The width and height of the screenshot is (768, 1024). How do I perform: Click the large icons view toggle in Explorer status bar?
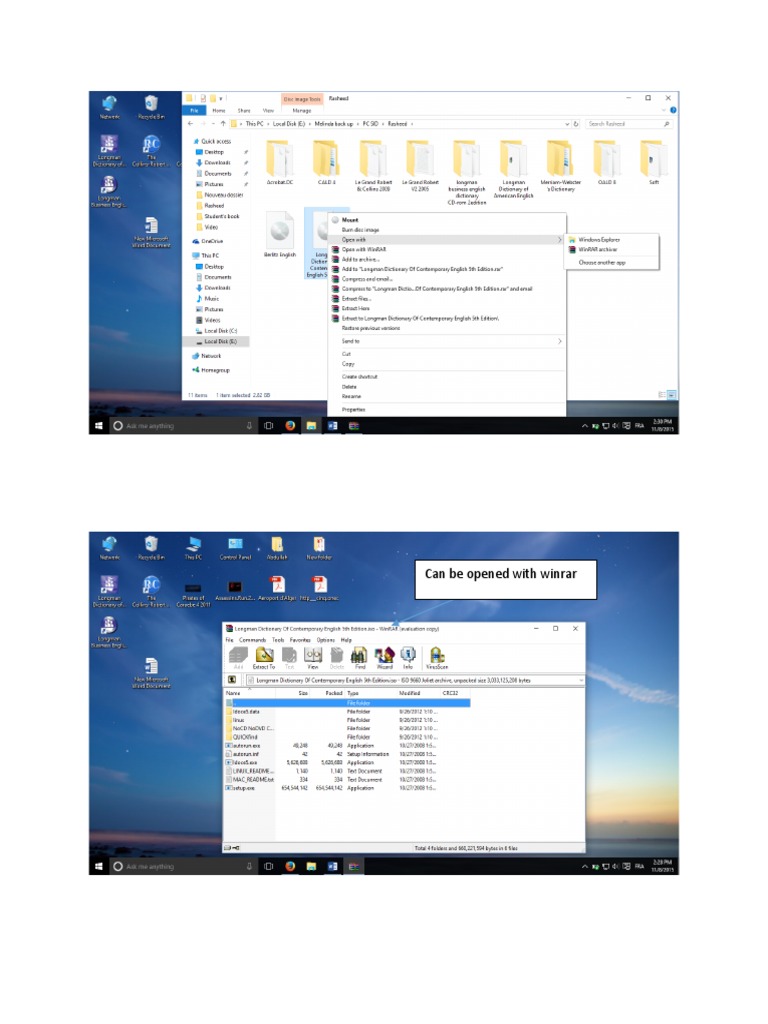tap(671, 395)
